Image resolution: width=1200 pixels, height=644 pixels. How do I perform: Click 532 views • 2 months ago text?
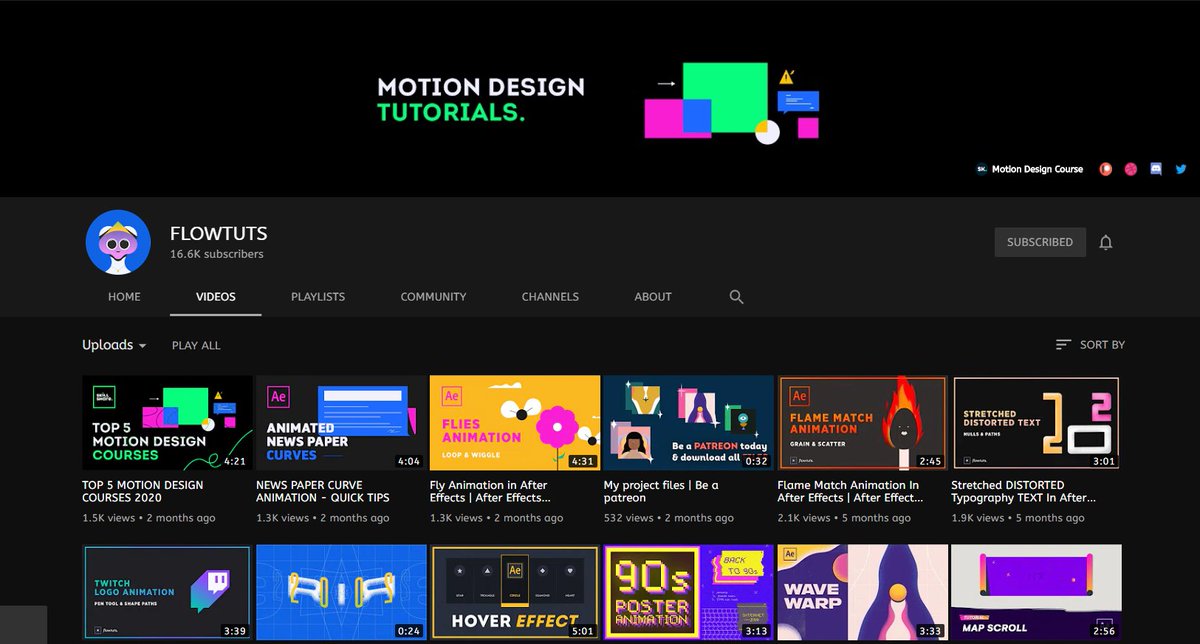(x=668, y=518)
